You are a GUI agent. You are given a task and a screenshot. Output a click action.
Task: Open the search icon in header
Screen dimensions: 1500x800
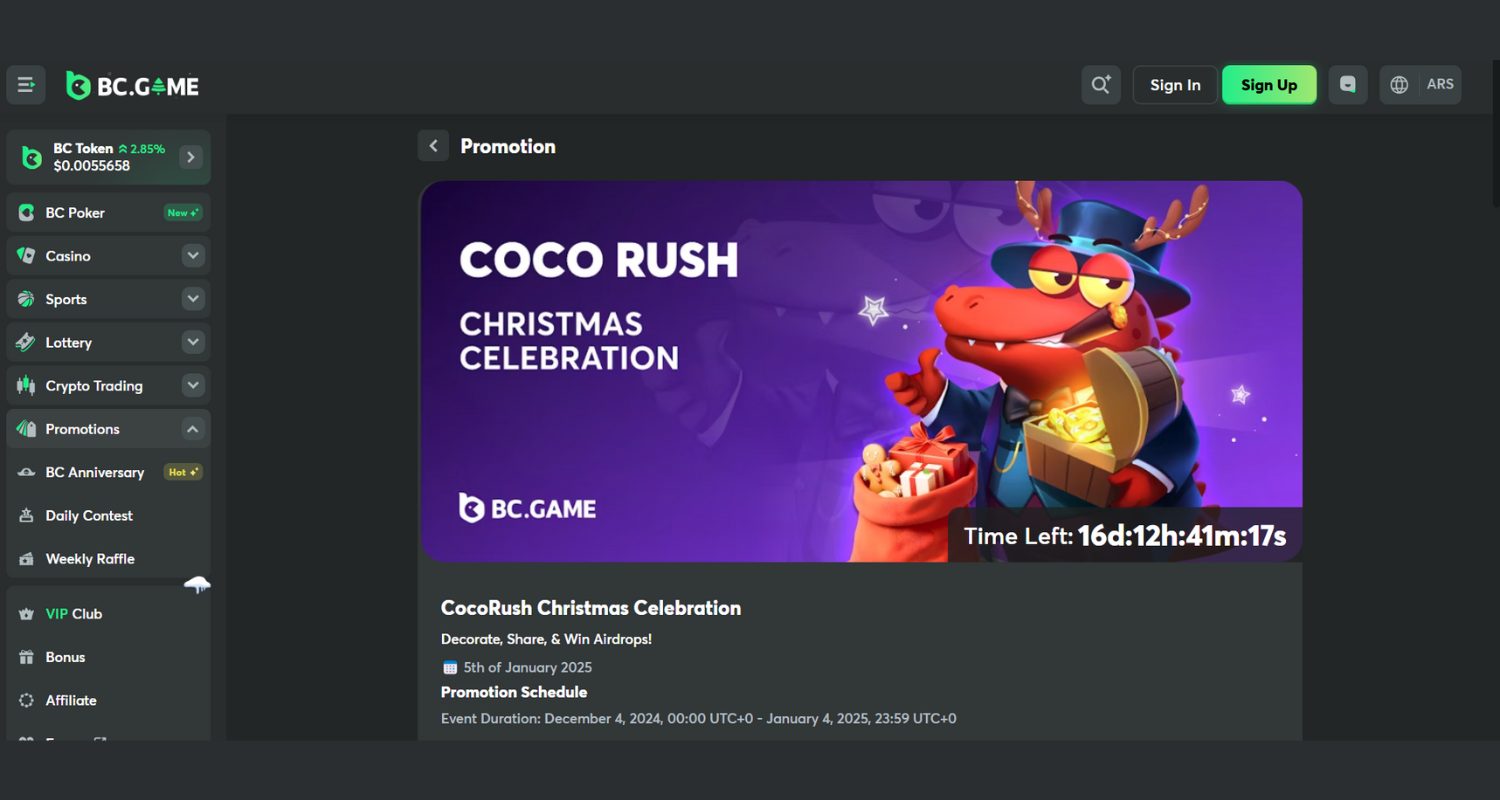(x=1101, y=85)
